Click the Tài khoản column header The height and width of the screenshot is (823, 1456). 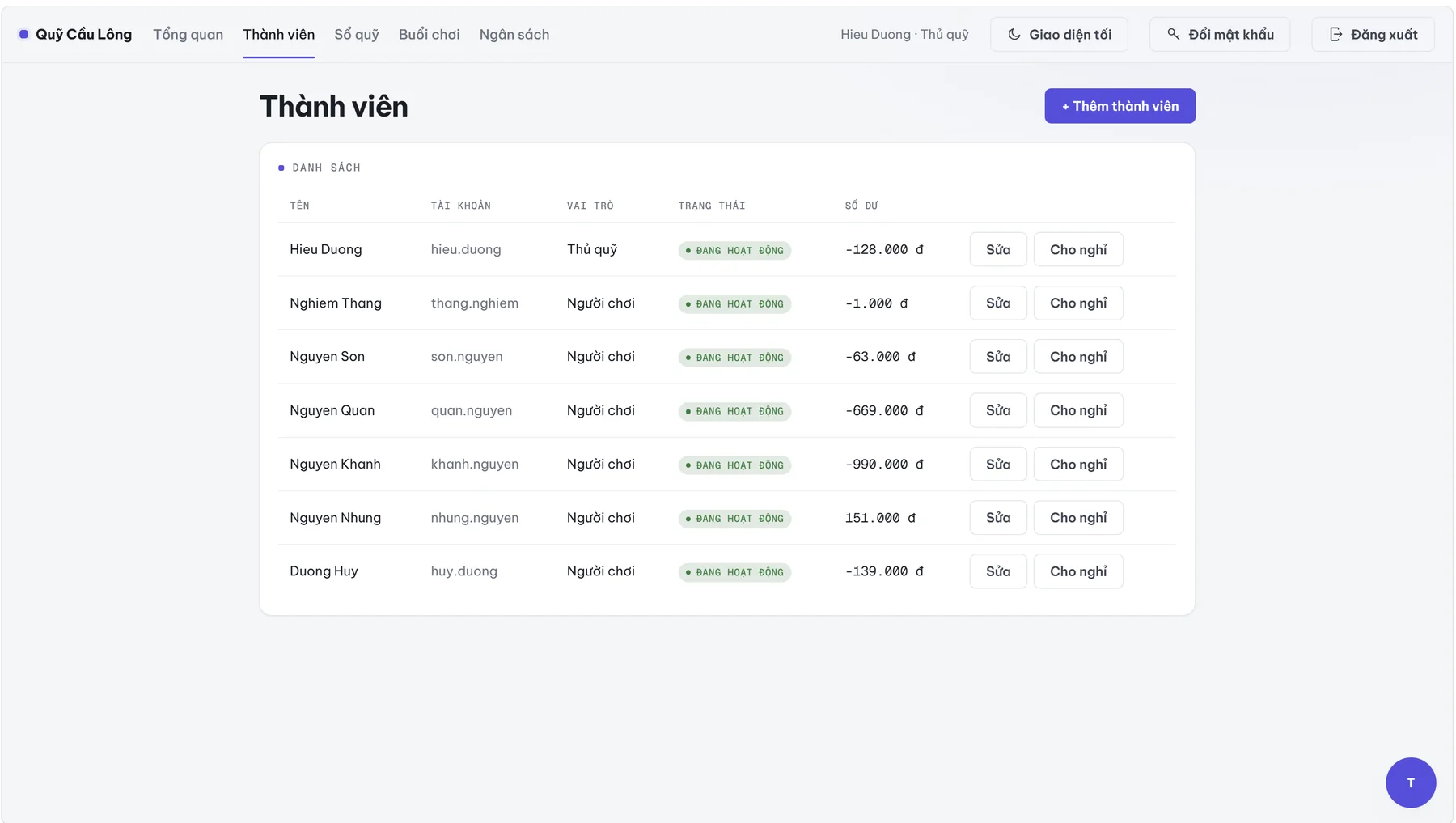461,206
